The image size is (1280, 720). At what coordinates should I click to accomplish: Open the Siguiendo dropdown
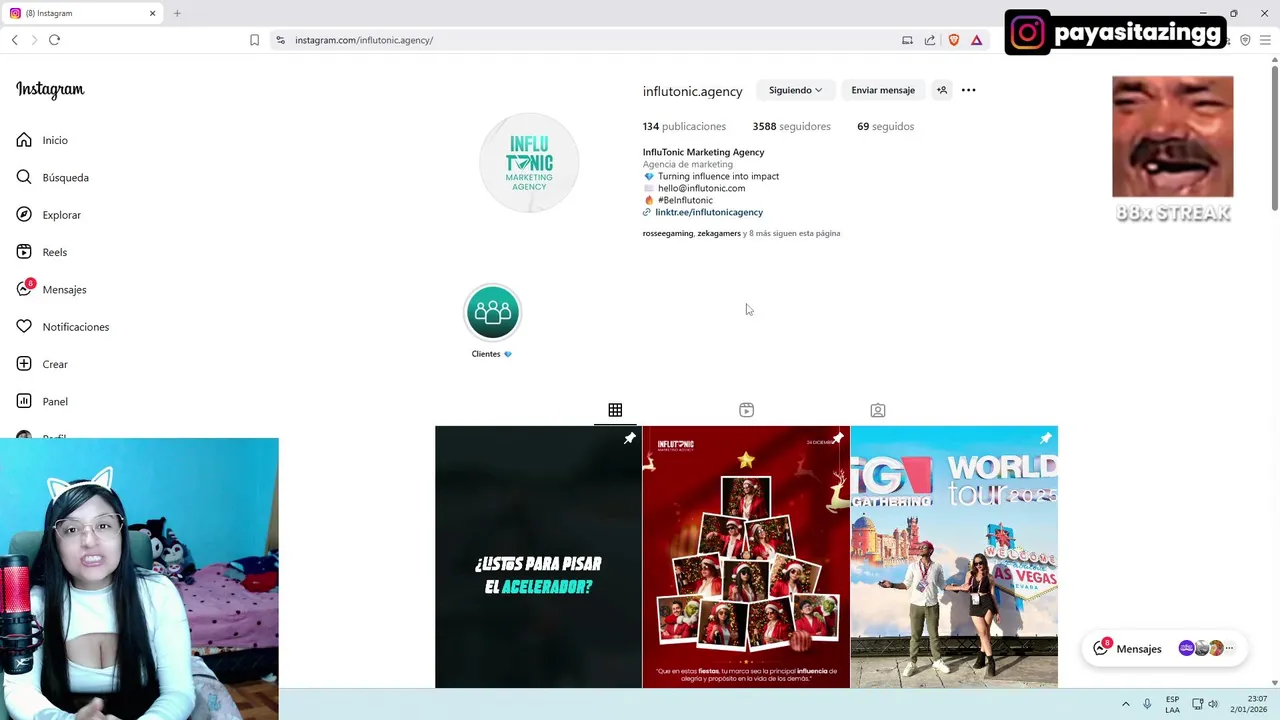point(795,90)
